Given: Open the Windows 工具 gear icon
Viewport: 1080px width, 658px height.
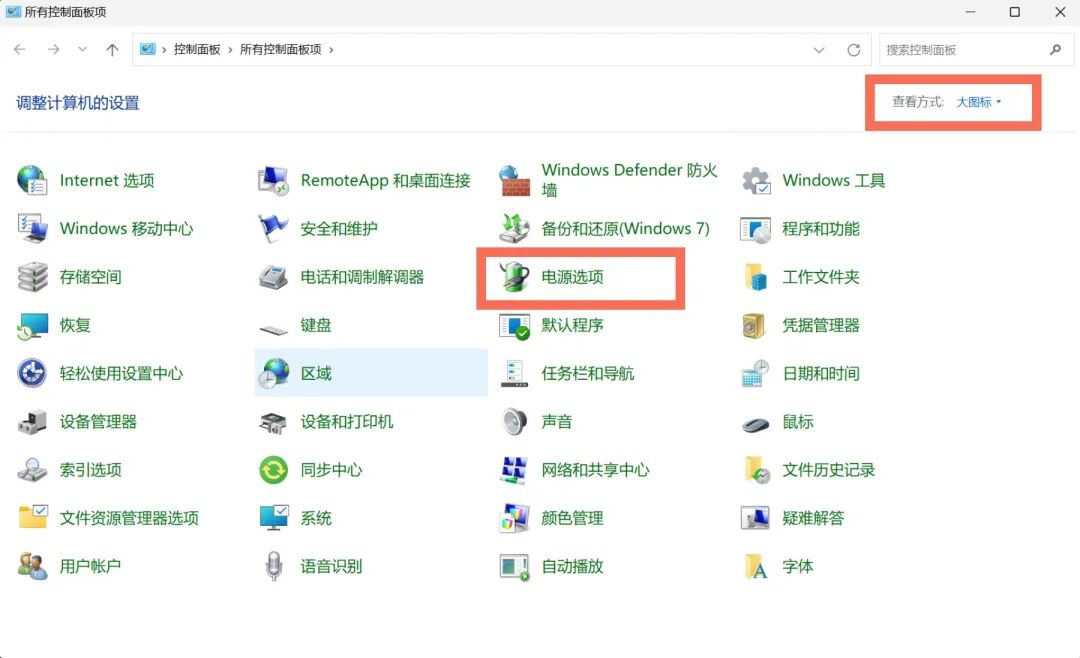Looking at the screenshot, I should [756, 181].
